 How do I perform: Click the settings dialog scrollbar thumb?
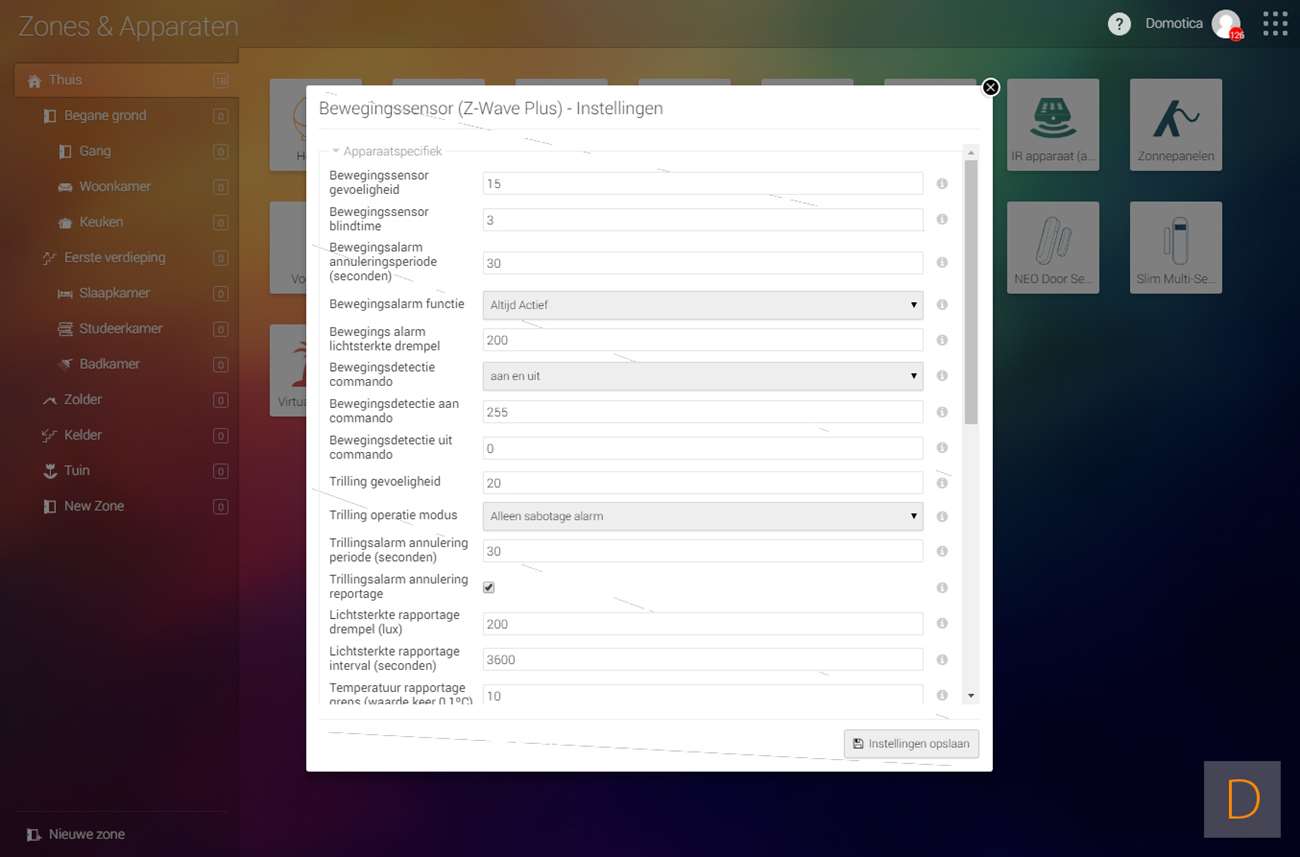coord(970,292)
